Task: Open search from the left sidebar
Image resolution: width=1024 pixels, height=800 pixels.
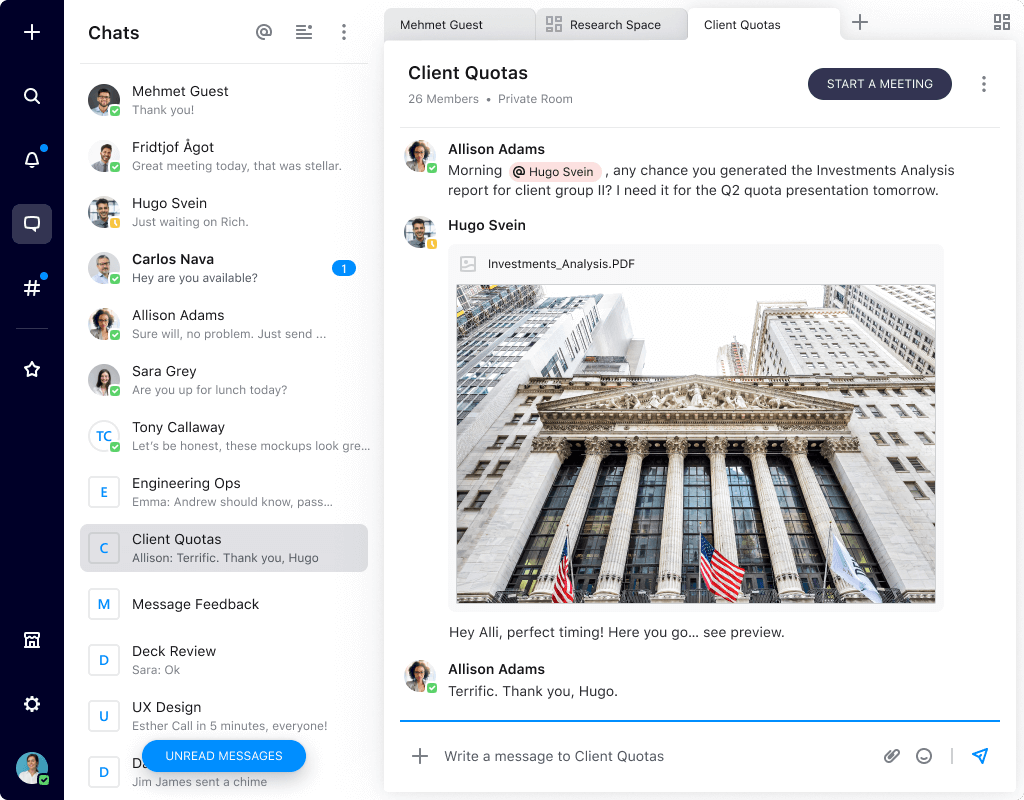Action: click(x=32, y=96)
